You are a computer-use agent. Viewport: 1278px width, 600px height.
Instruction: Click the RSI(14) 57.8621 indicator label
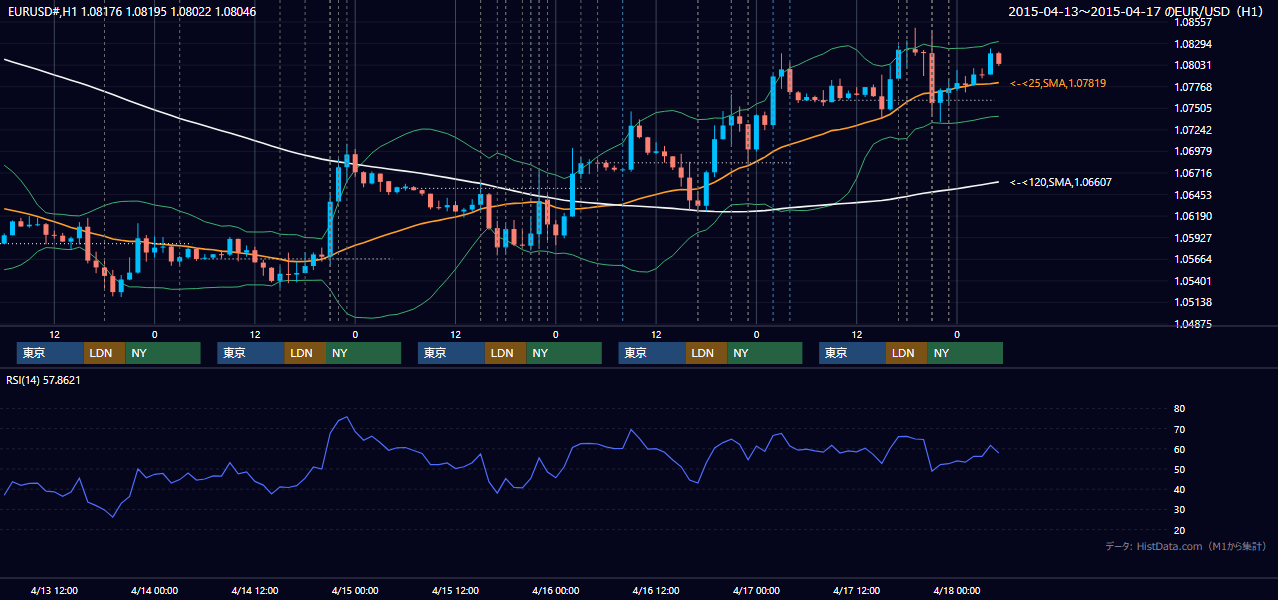point(44,380)
